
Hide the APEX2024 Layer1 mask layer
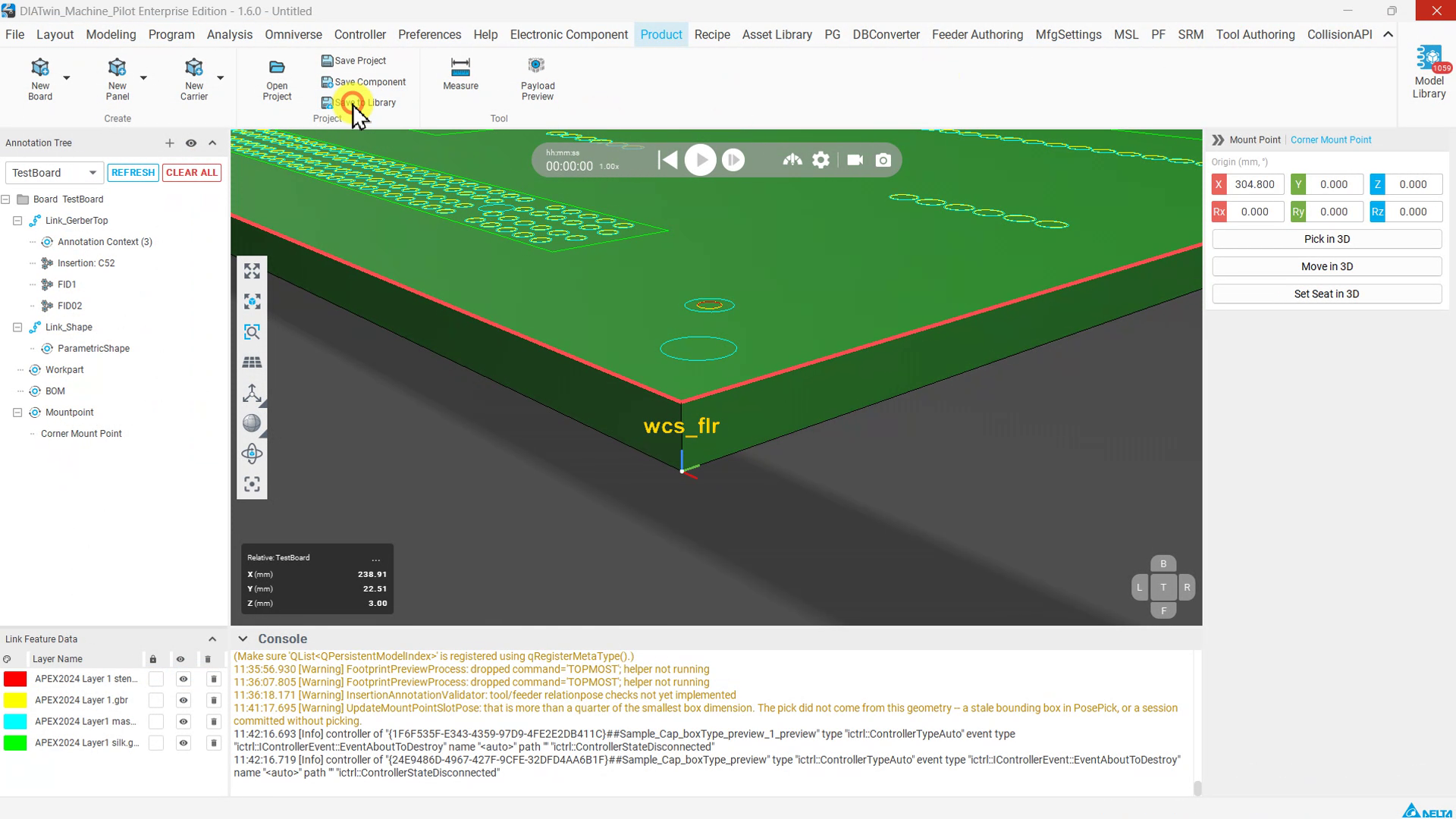pyautogui.click(x=183, y=721)
